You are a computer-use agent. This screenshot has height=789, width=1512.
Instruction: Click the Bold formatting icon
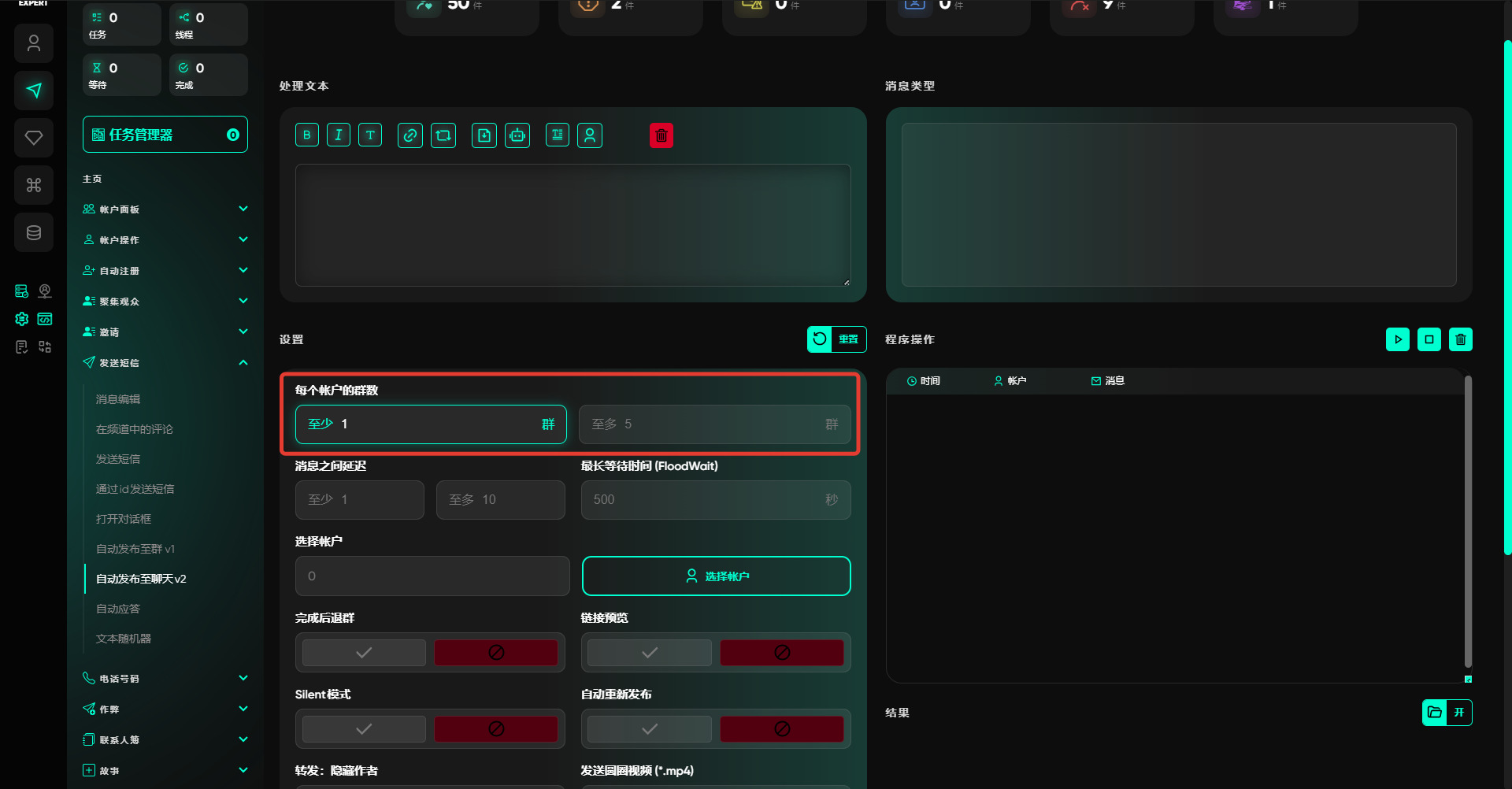click(307, 135)
